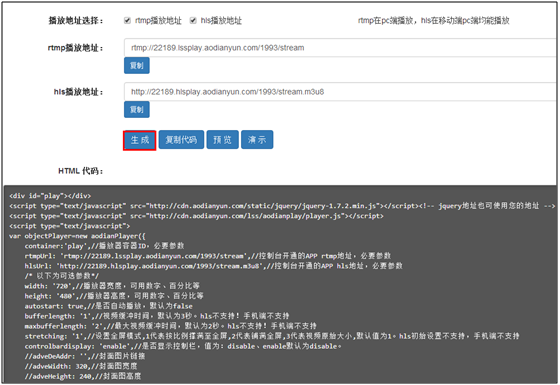Click the maxbufferlength: '2' code line
The image size is (560, 385).
point(171,326)
